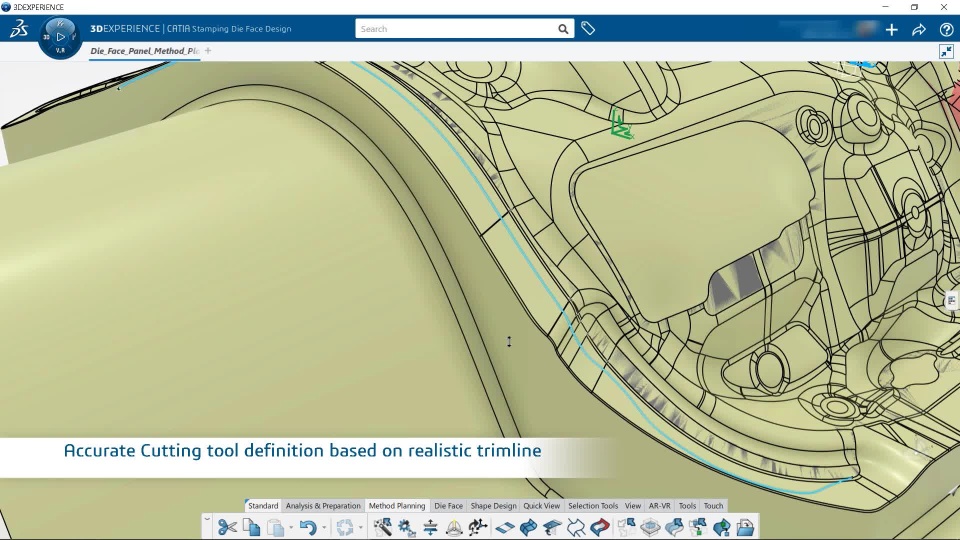960x540 pixels.
Task: Switch to the View tab
Action: [632, 506]
